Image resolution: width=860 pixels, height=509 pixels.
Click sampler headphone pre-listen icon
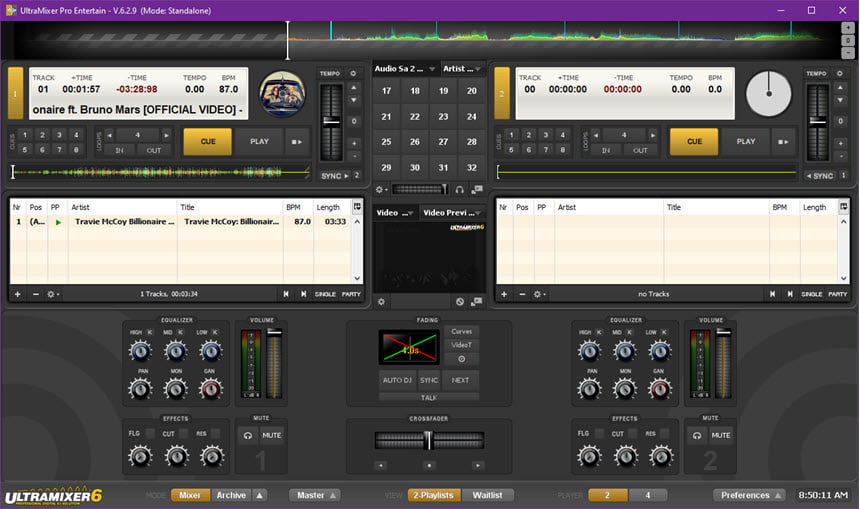coord(460,190)
